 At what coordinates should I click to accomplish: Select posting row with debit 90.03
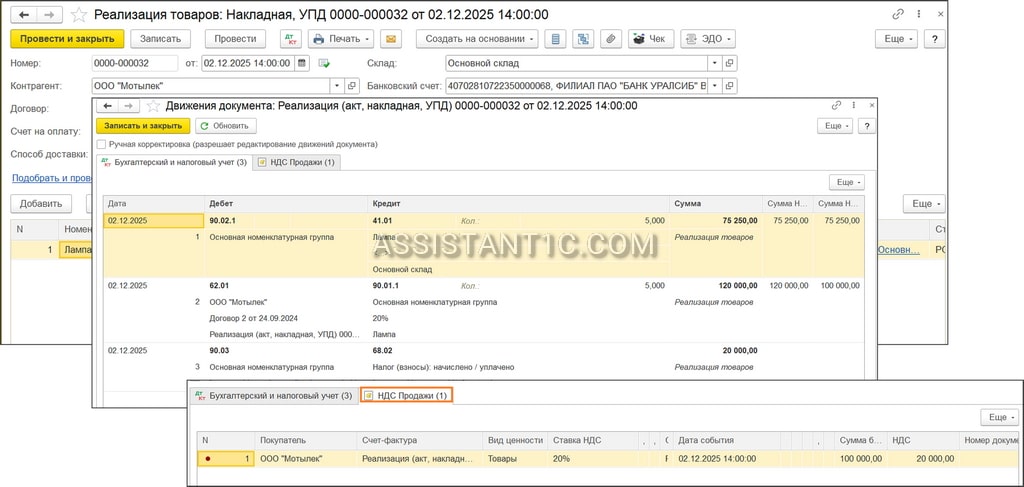coord(484,359)
